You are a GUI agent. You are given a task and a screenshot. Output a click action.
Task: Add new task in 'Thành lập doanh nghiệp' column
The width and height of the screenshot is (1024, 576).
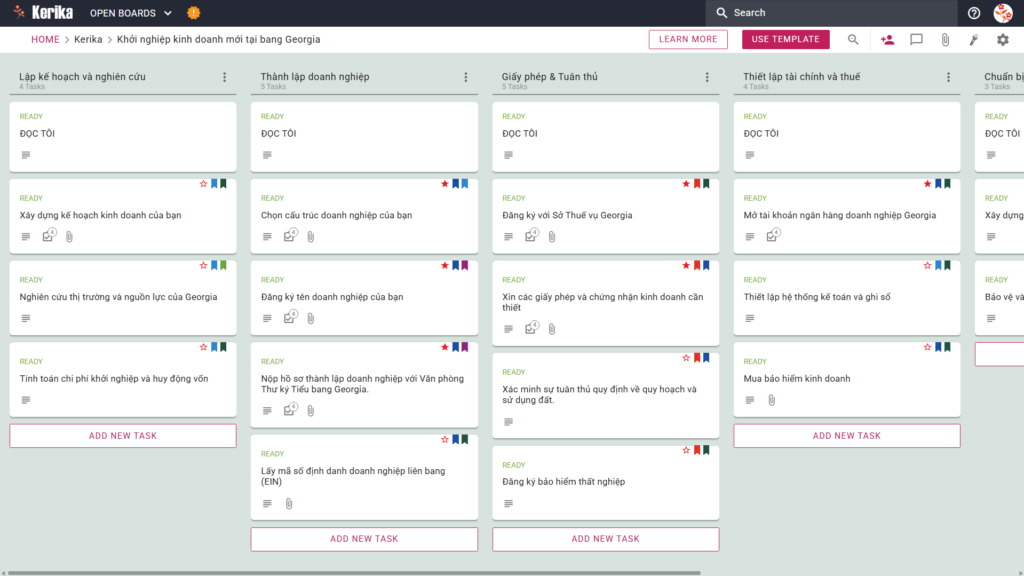point(364,539)
